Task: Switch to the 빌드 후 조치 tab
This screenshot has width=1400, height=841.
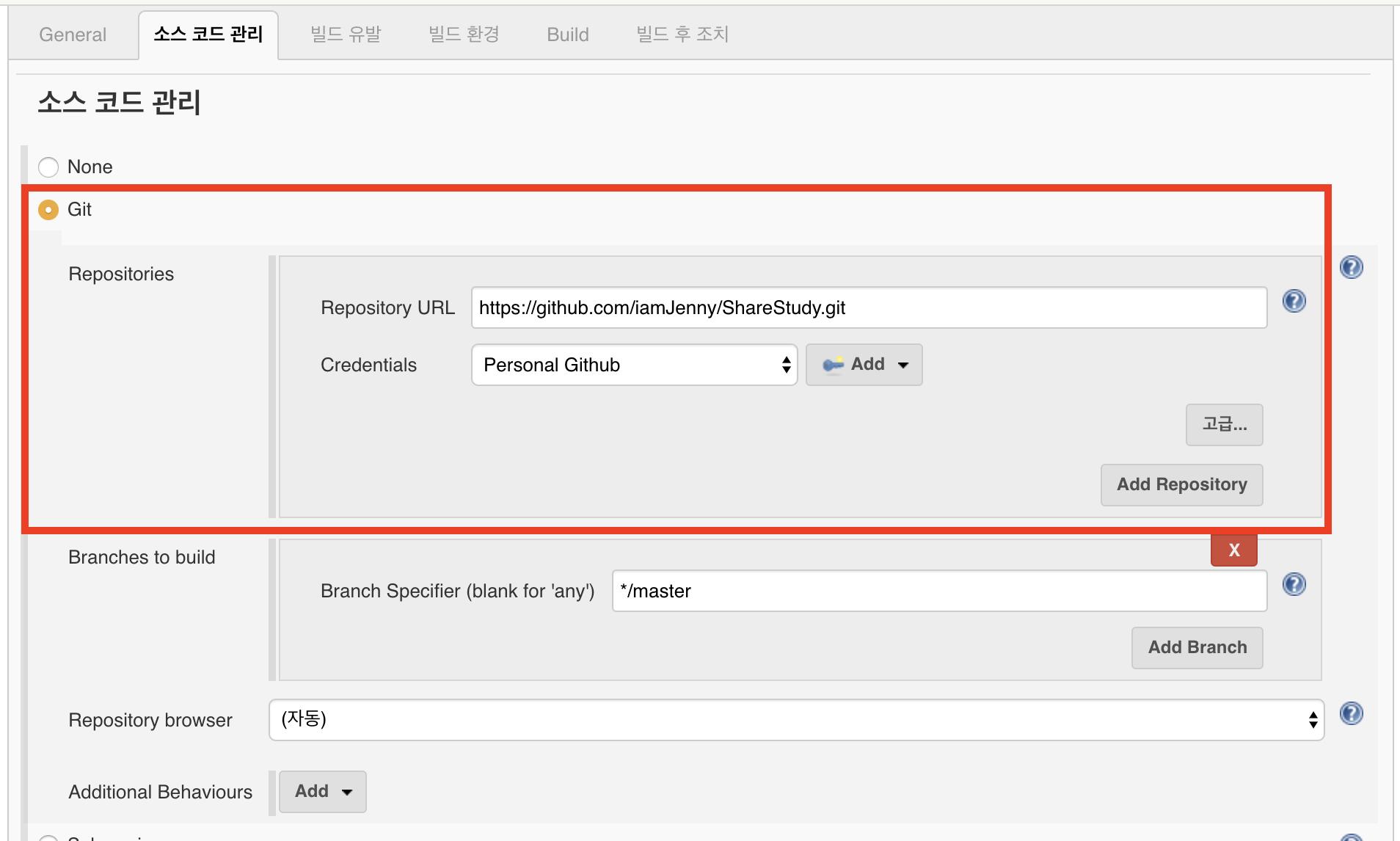Action: (682, 34)
